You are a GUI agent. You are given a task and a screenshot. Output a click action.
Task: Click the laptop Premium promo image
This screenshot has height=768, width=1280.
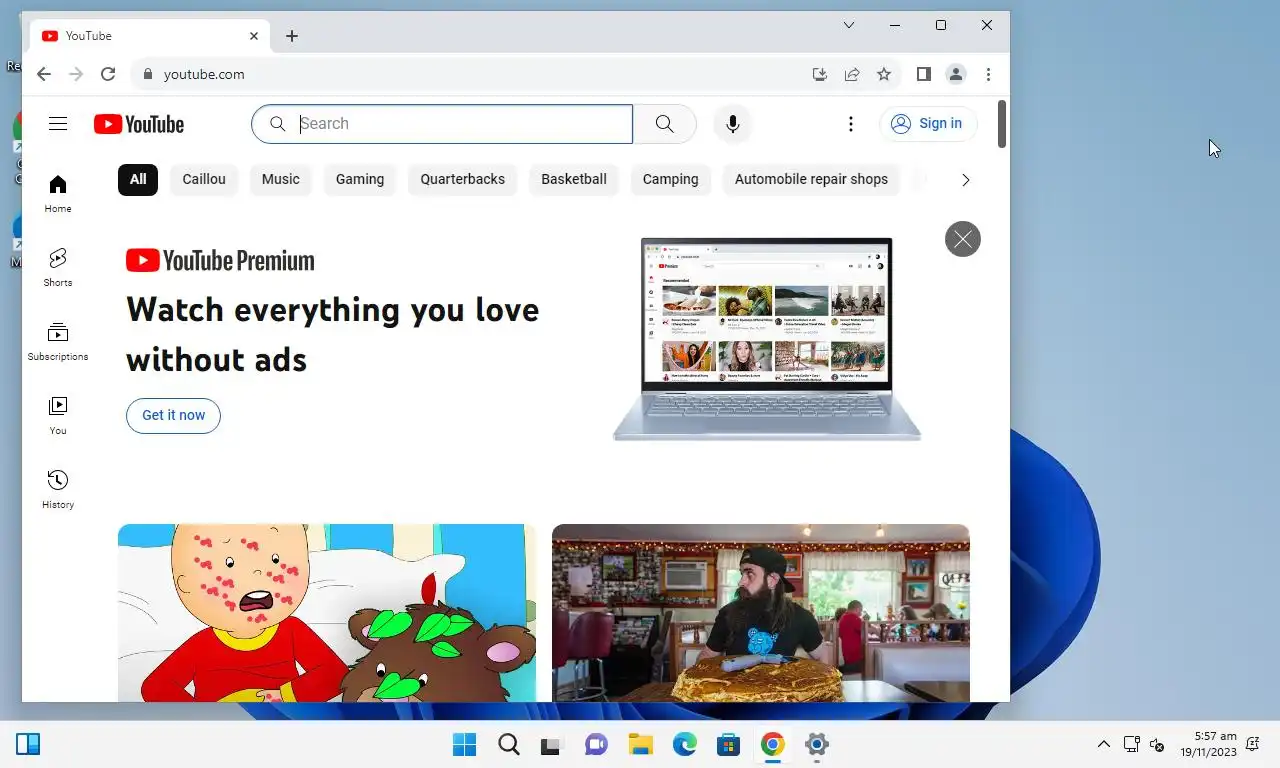pos(767,338)
